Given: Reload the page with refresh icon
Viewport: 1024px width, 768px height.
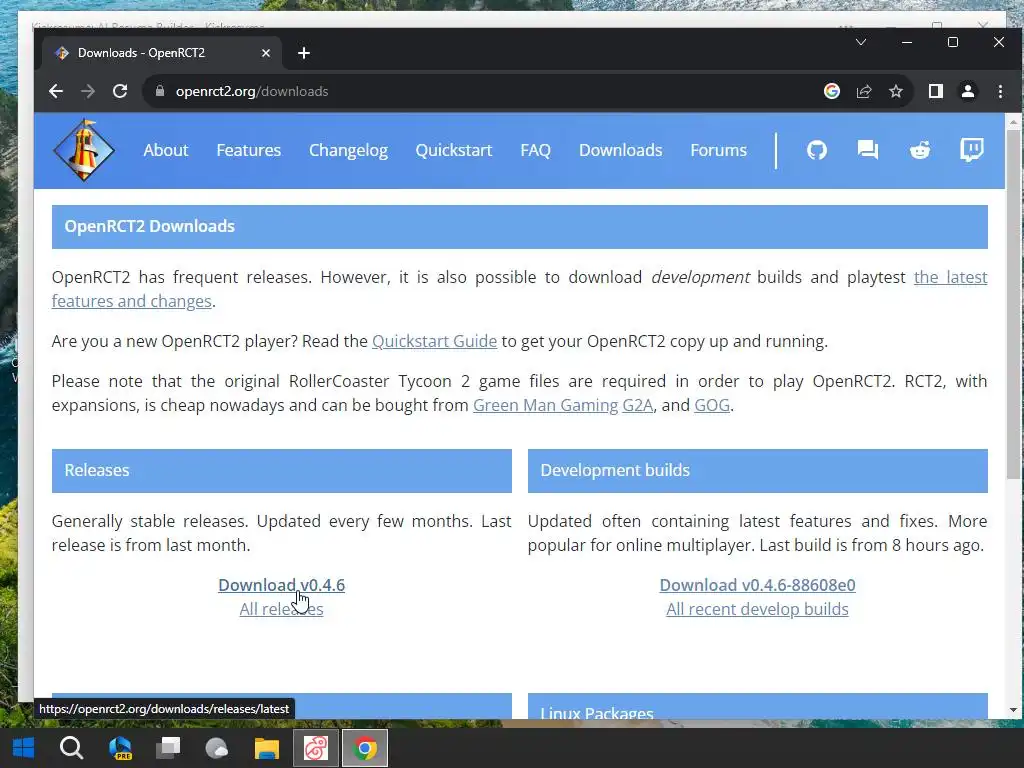Looking at the screenshot, I should point(120,91).
